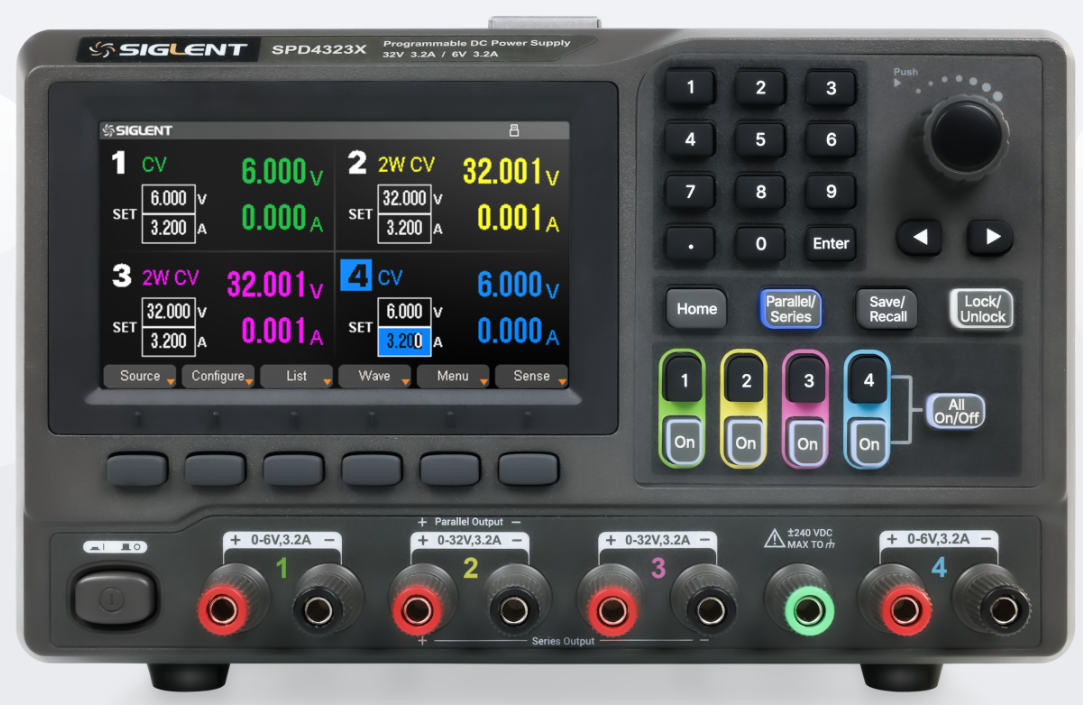
Task: Click the warning triangle beside ±240 VDC
Action: coord(774,538)
